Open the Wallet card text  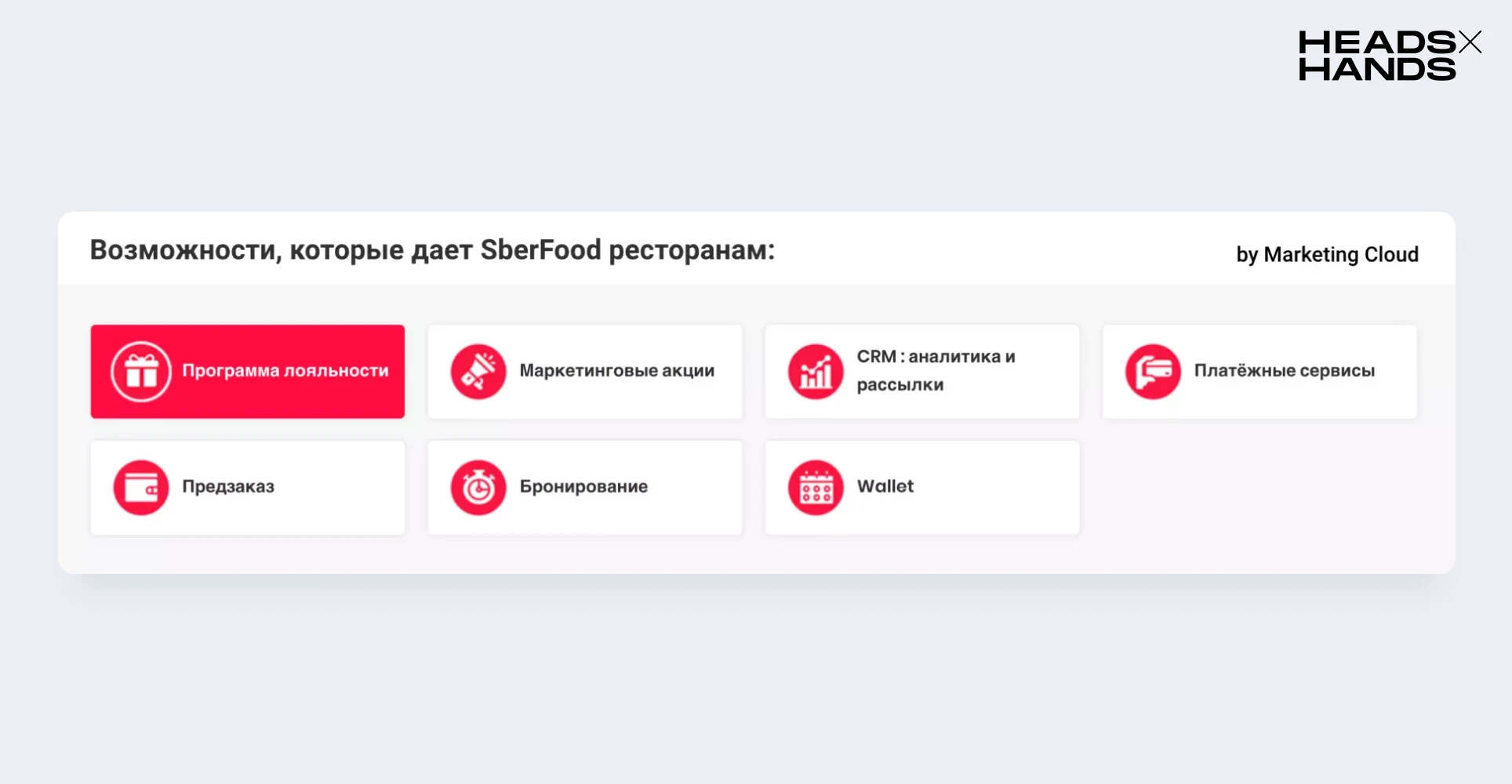tap(885, 486)
